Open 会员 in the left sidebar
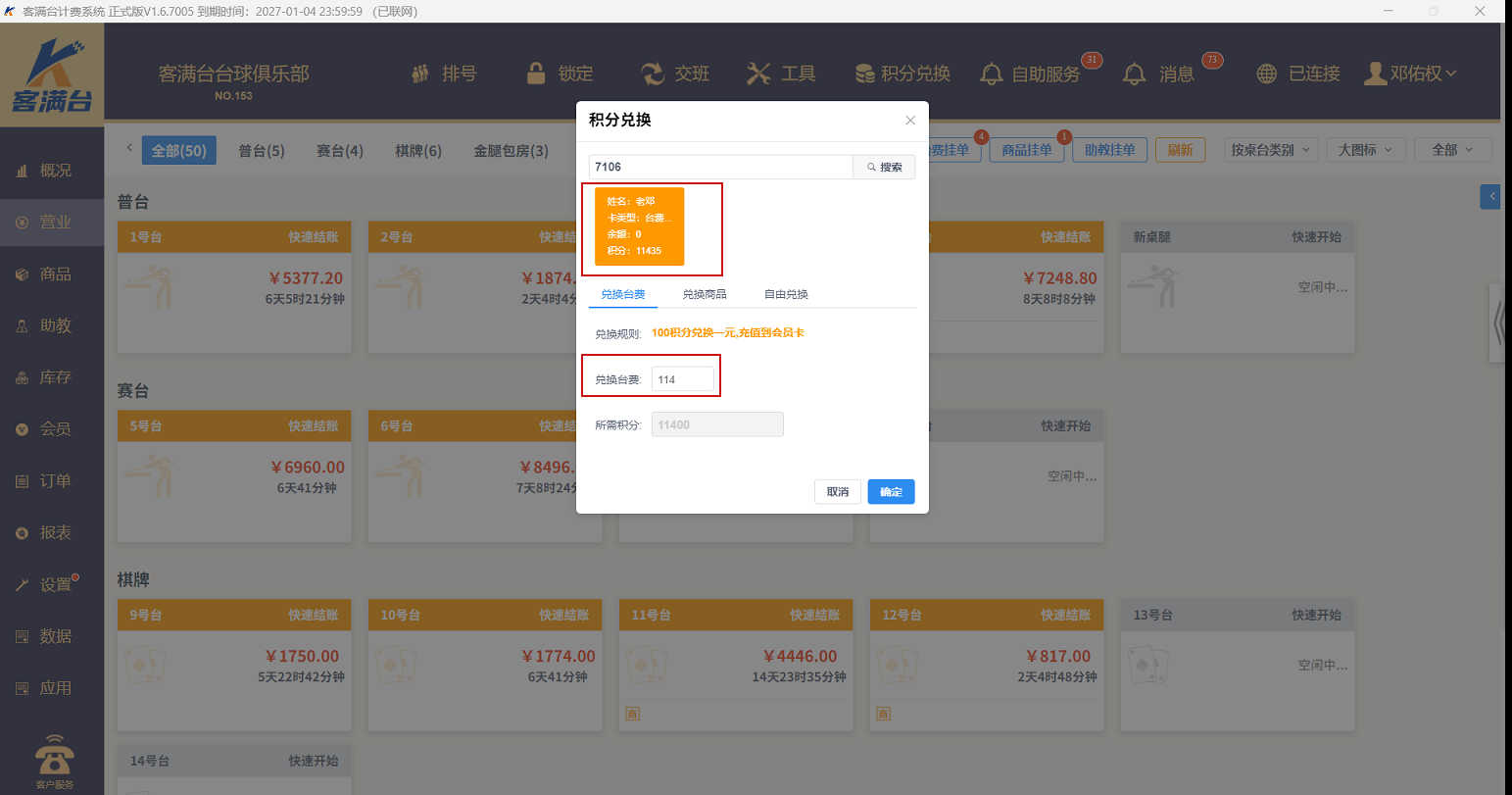This screenshot has height=795, width=1512. (55, 429)
